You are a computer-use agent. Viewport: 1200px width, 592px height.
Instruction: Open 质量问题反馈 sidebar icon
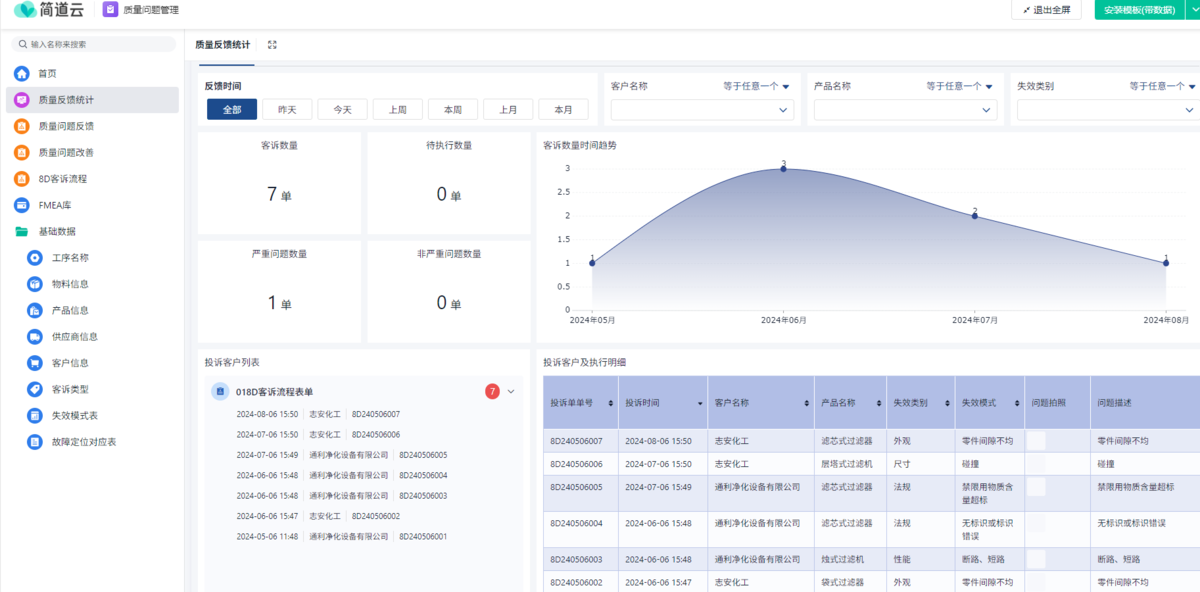21,126
